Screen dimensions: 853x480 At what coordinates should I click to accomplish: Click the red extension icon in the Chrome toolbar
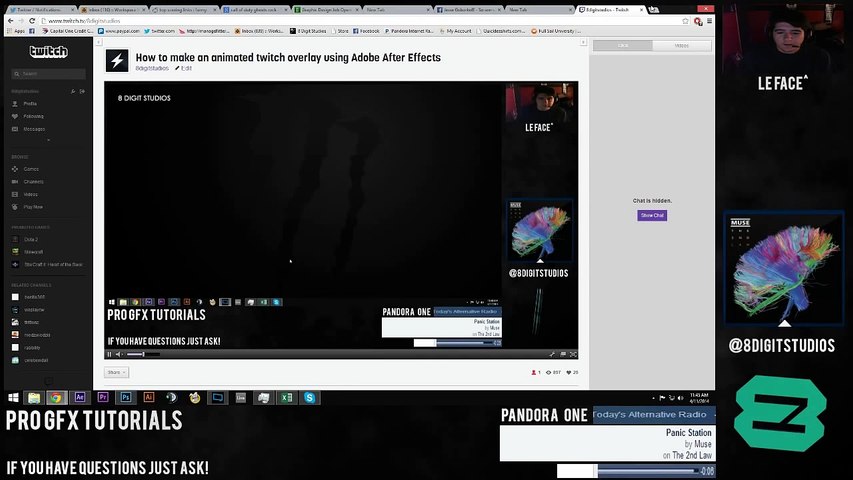click(x=698, y=21)
